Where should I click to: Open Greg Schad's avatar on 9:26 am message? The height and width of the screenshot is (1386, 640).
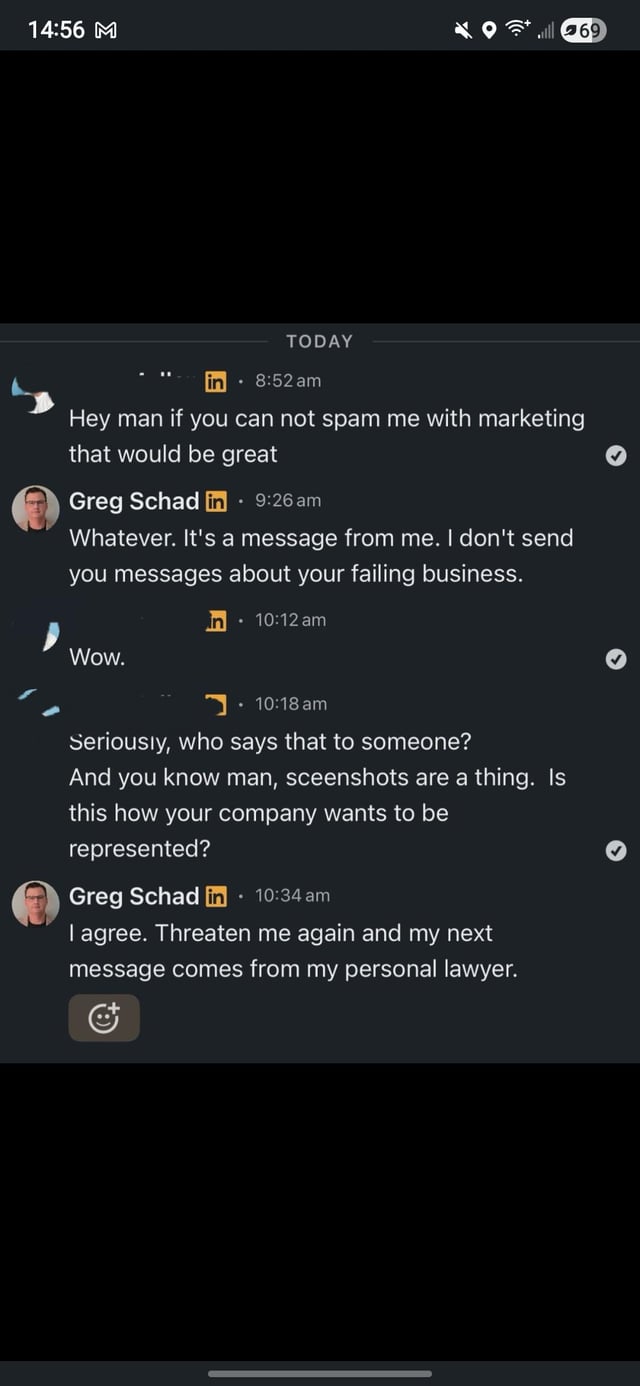pyautogui.click(x=35, y=508)
